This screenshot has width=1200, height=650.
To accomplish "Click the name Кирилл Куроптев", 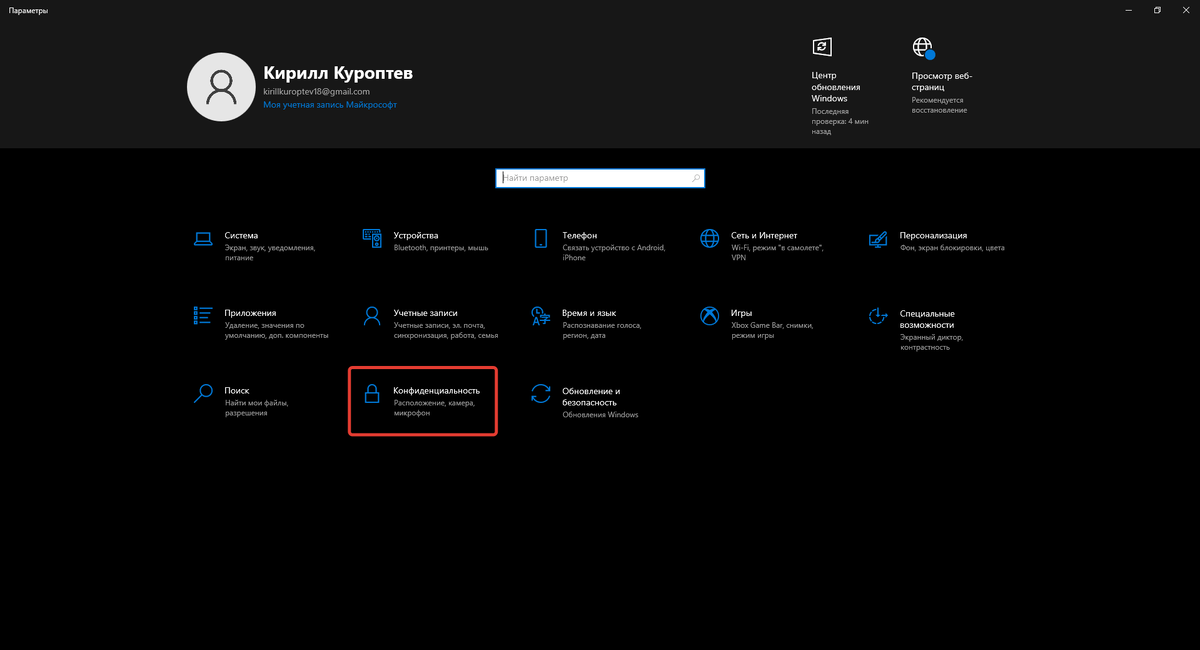I will 338,74.
